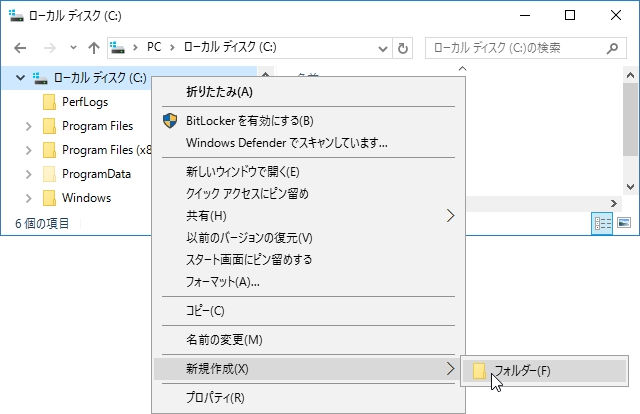Open the 新規作成(X) submenu
640x414 pixels.
tap(308, 369)
